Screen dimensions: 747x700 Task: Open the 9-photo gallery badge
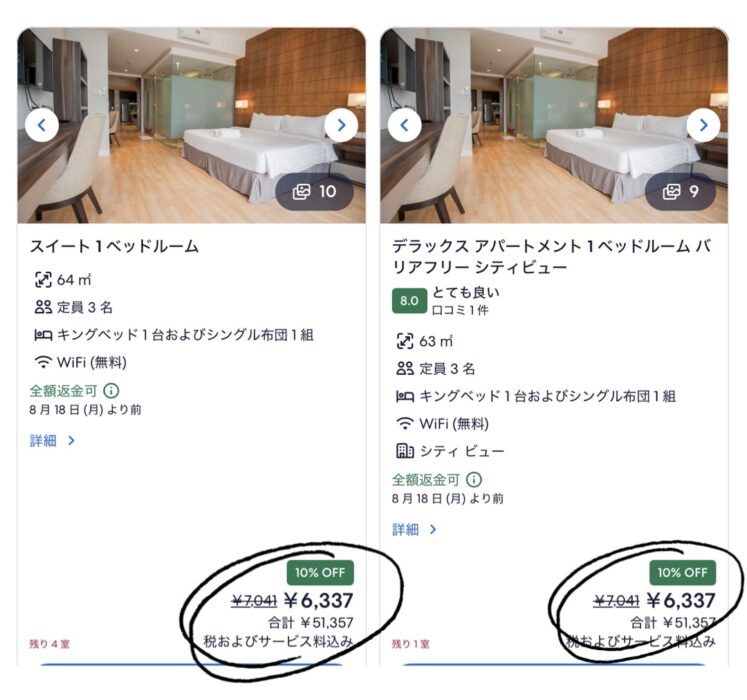click(x=680, y=192)
